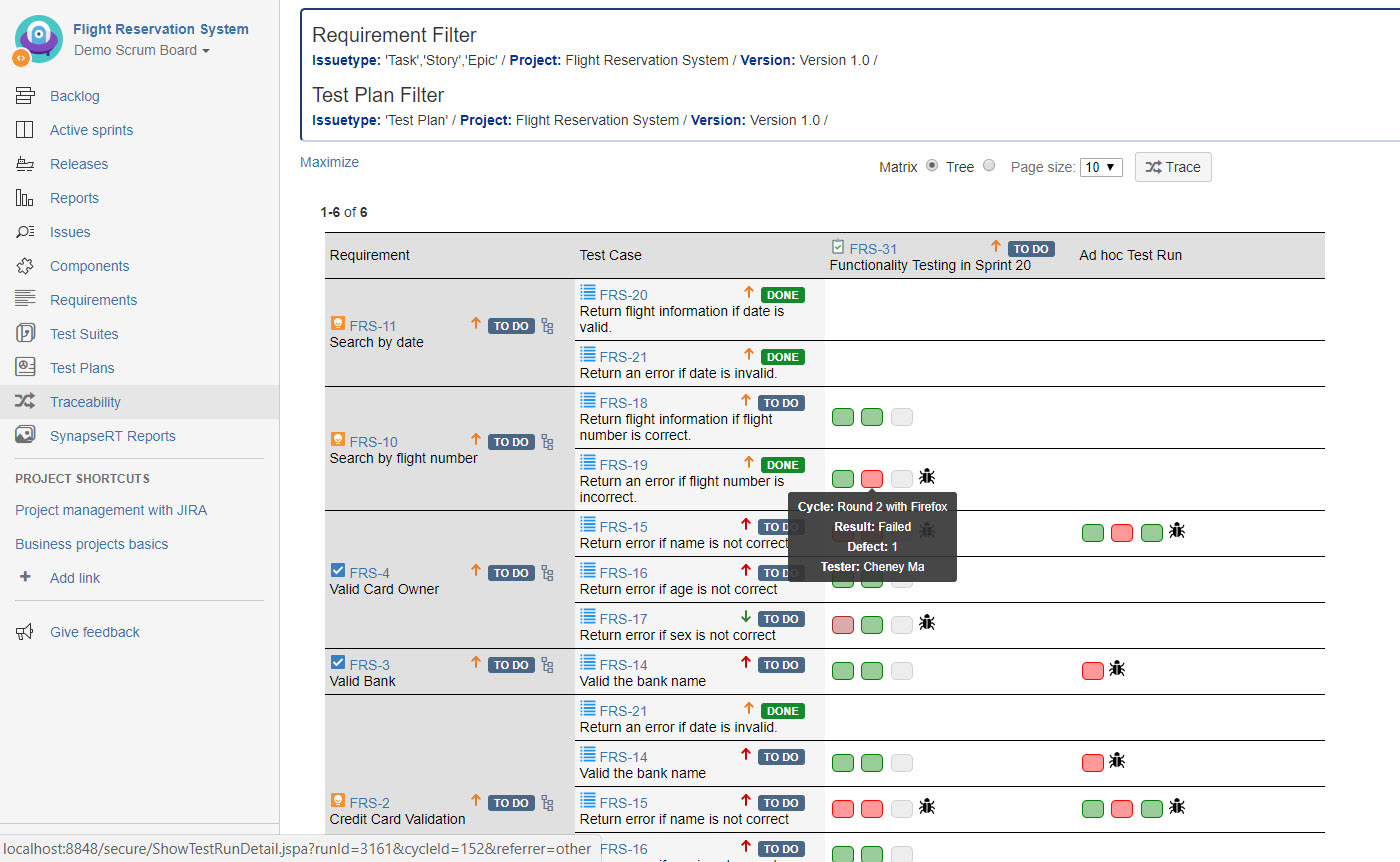Select the Matrix view radio button
Image resolution: width=1400 pixels, height=862 pixels.
pos(932,166)
